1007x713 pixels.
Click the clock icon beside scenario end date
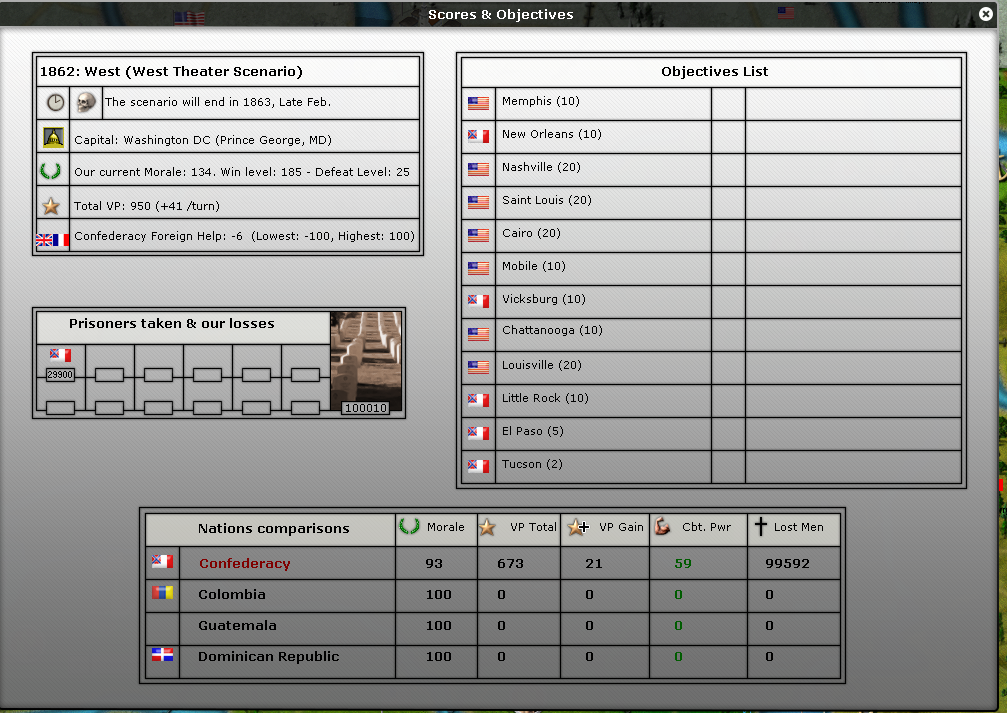pyautogui.click(x=54, y=103)
